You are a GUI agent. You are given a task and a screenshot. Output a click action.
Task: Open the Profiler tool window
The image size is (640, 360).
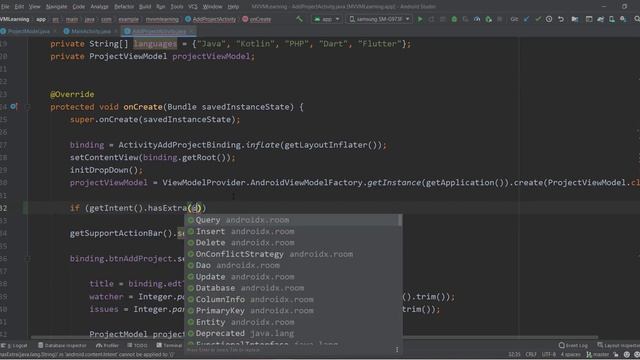(107, 345)
